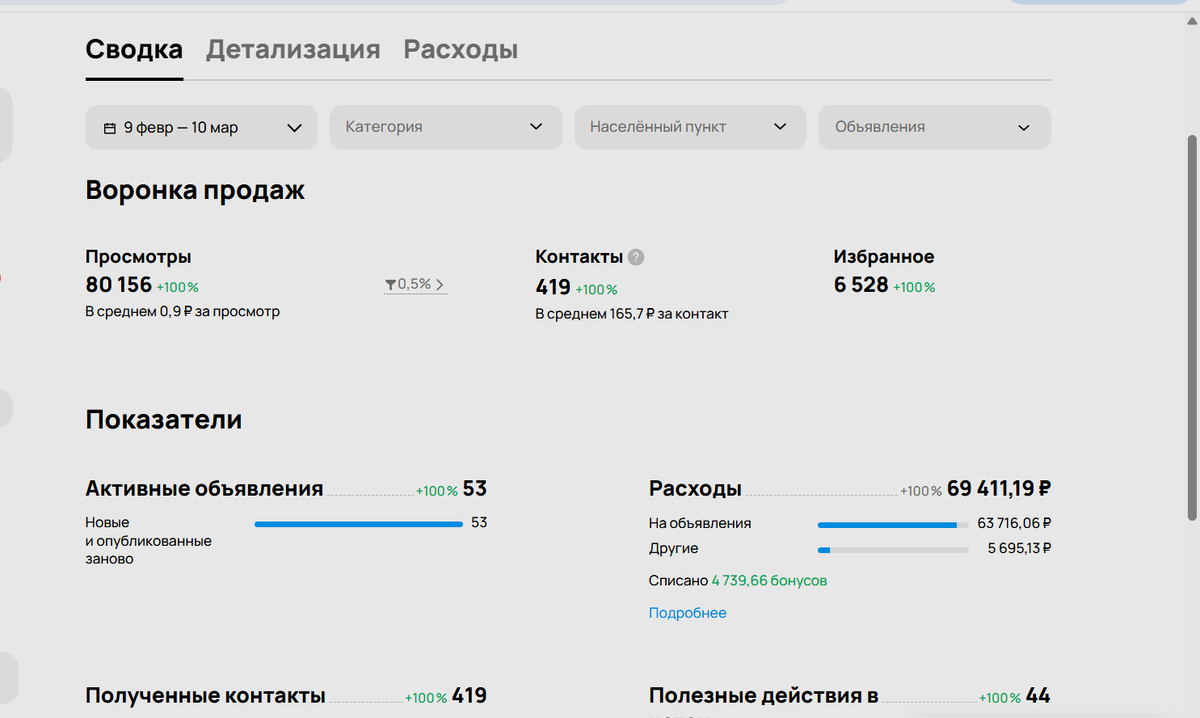
Task: Click the Просмотры value 80 156
Action: click(x=120, y=285)
